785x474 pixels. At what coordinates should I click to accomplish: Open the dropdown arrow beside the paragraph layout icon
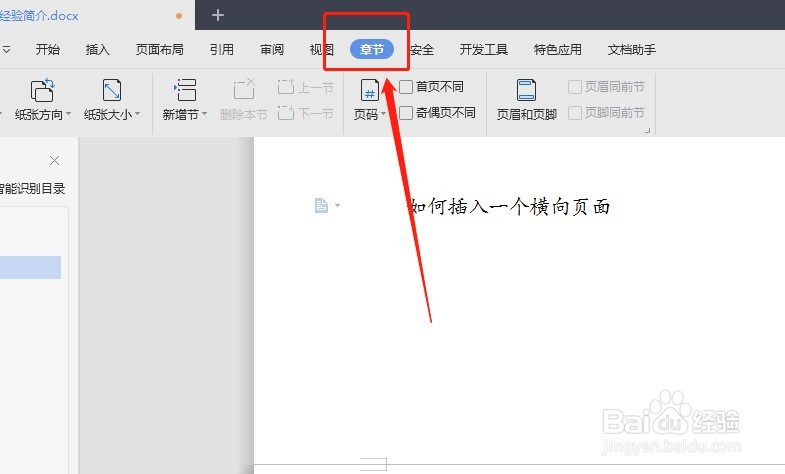pos(337,205)
